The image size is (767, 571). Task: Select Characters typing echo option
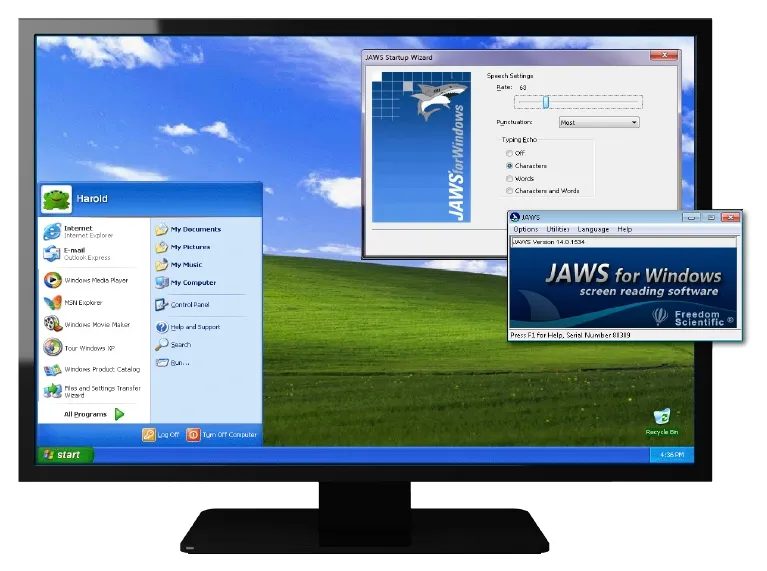point(509,166)
